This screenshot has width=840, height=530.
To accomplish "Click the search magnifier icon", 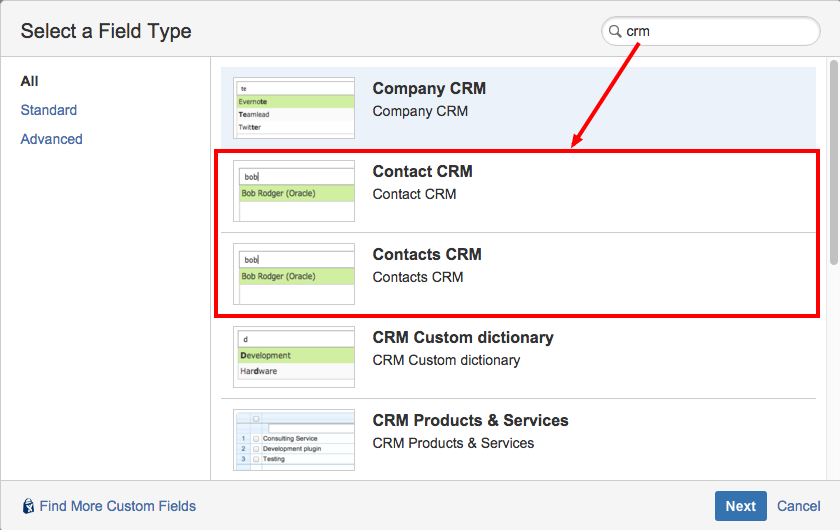I will tap(614, 32).
